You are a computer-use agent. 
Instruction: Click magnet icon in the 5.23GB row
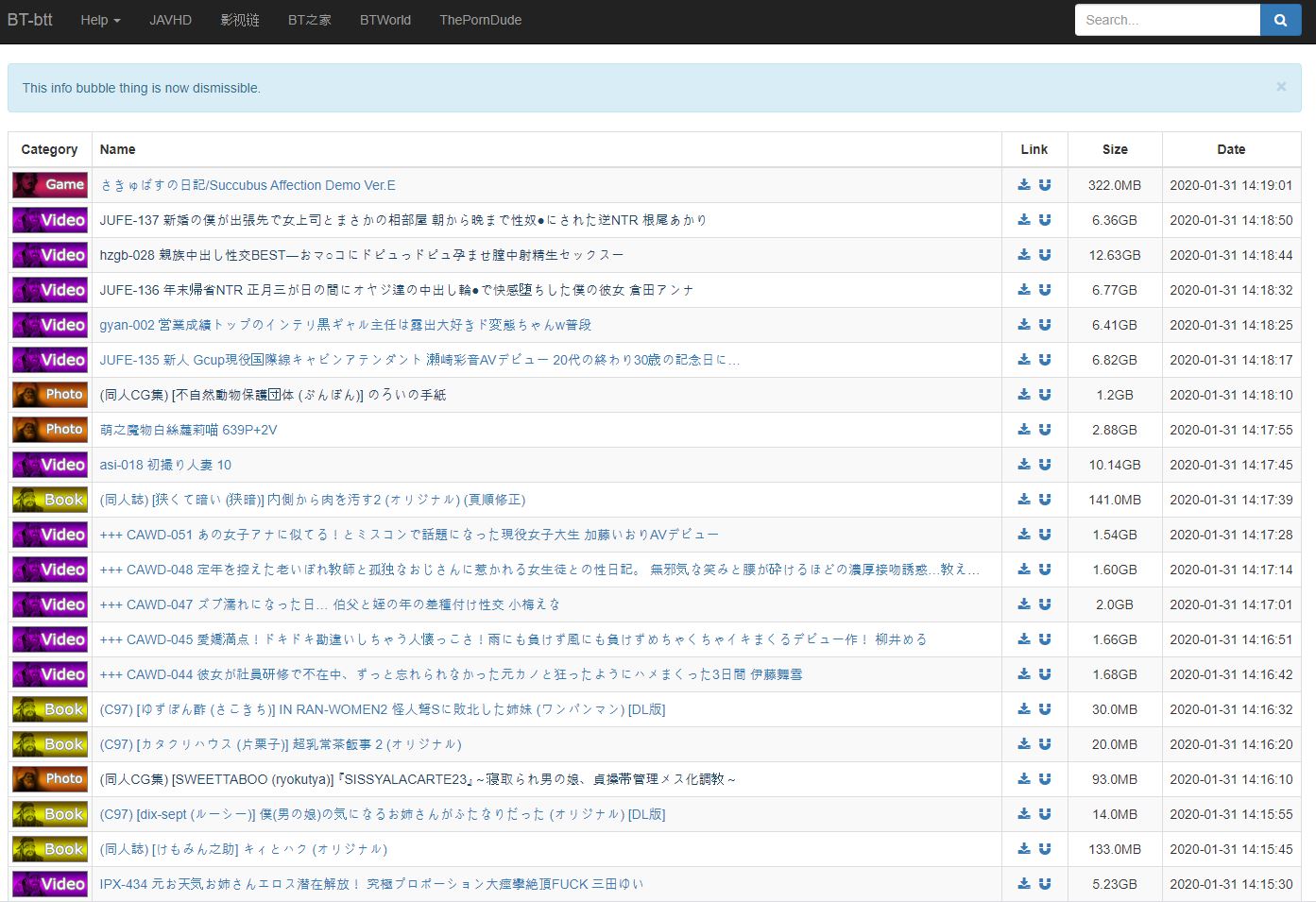tap(1045, 884)
